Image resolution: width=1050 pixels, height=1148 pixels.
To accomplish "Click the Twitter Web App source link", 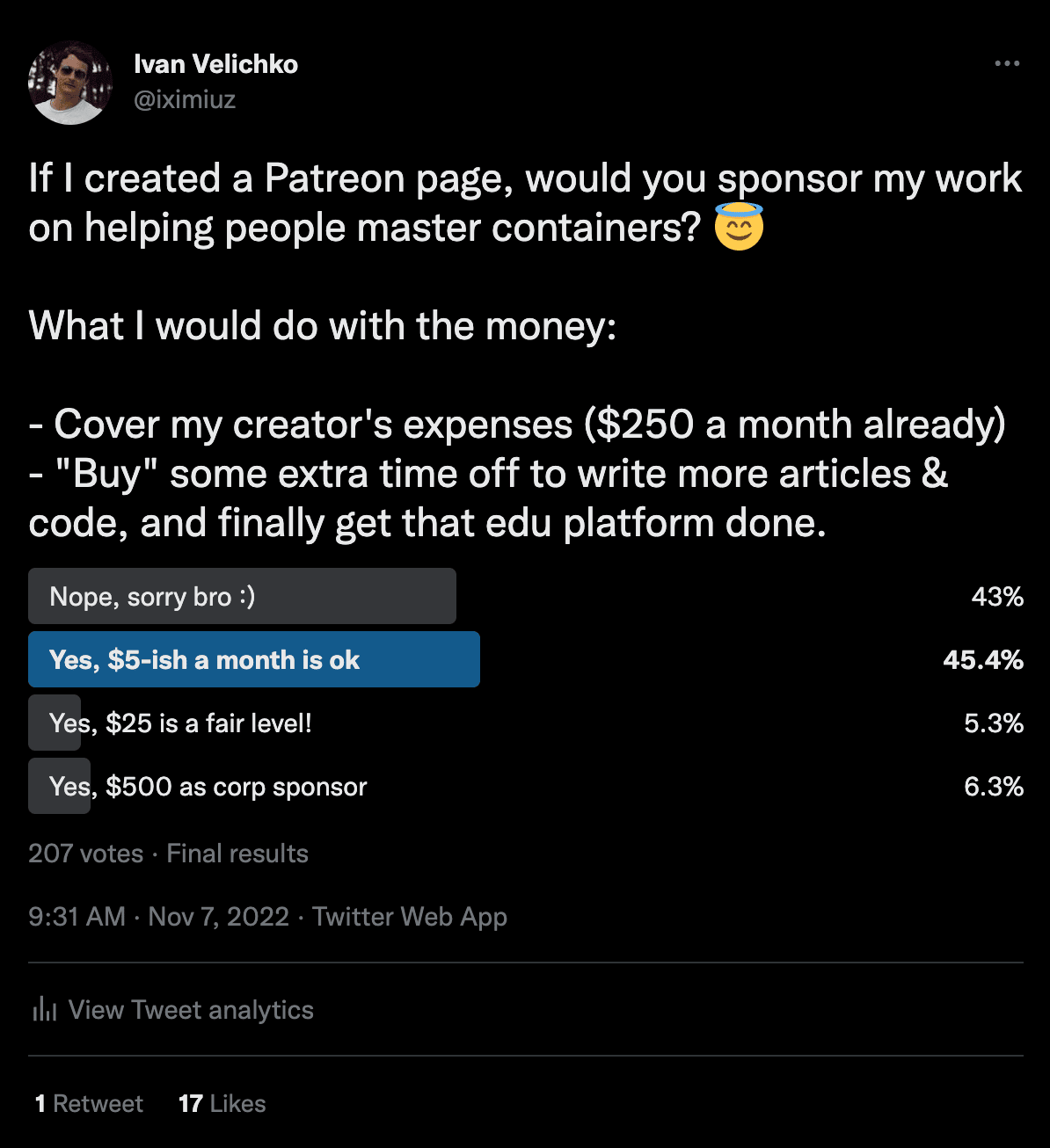I will pos(410,917).
